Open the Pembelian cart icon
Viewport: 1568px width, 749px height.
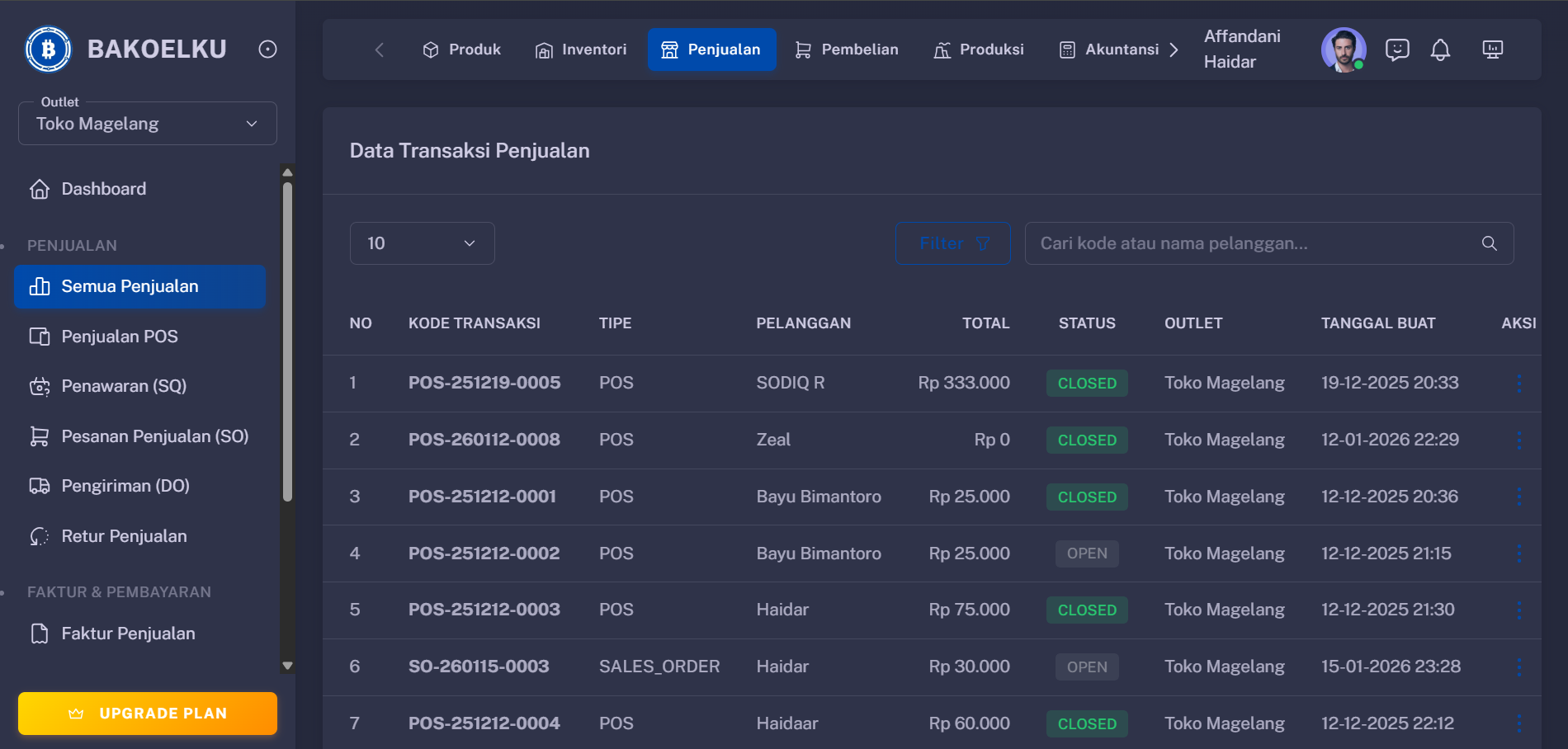[x=801, y=49]
